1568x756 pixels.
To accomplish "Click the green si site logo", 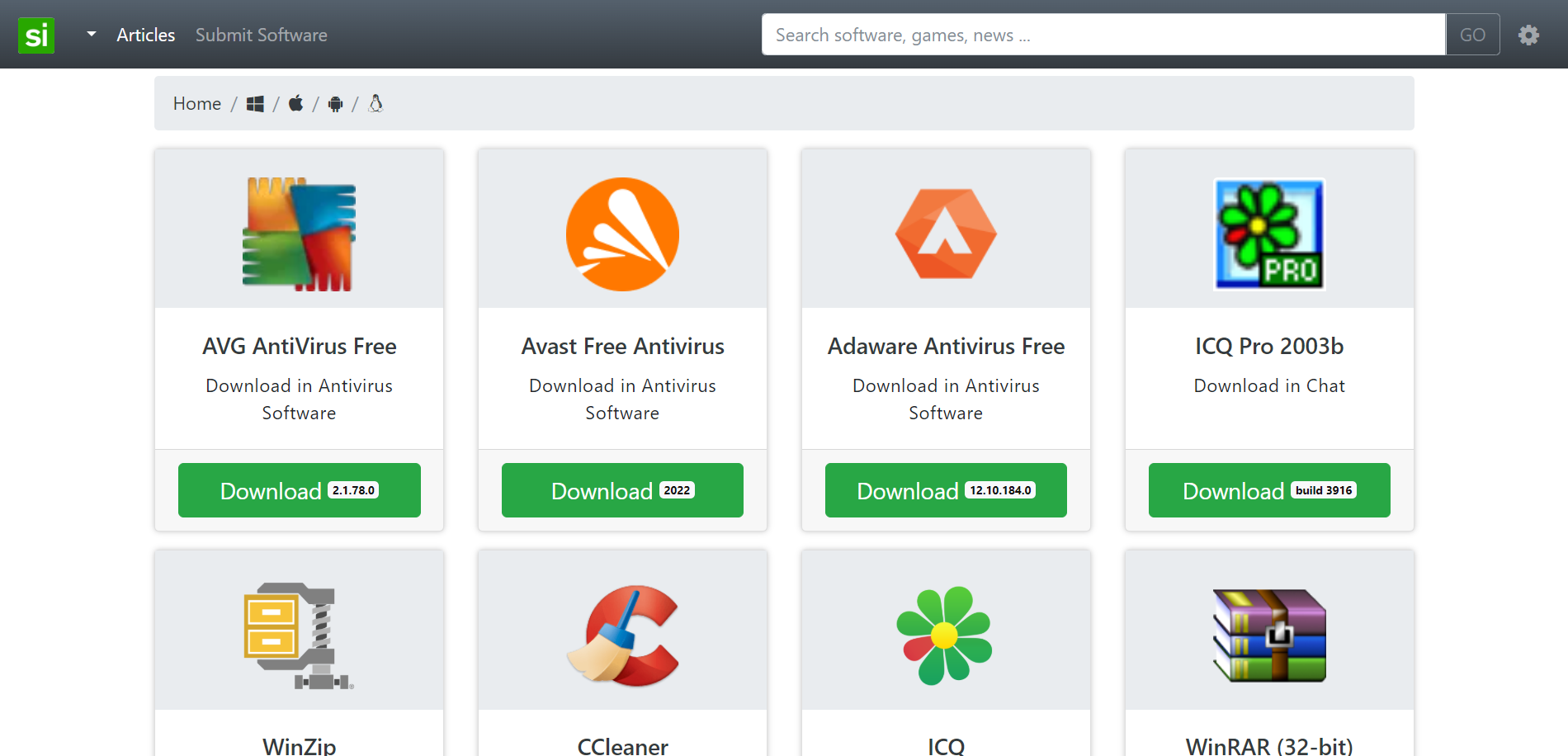I will point(36,35).
